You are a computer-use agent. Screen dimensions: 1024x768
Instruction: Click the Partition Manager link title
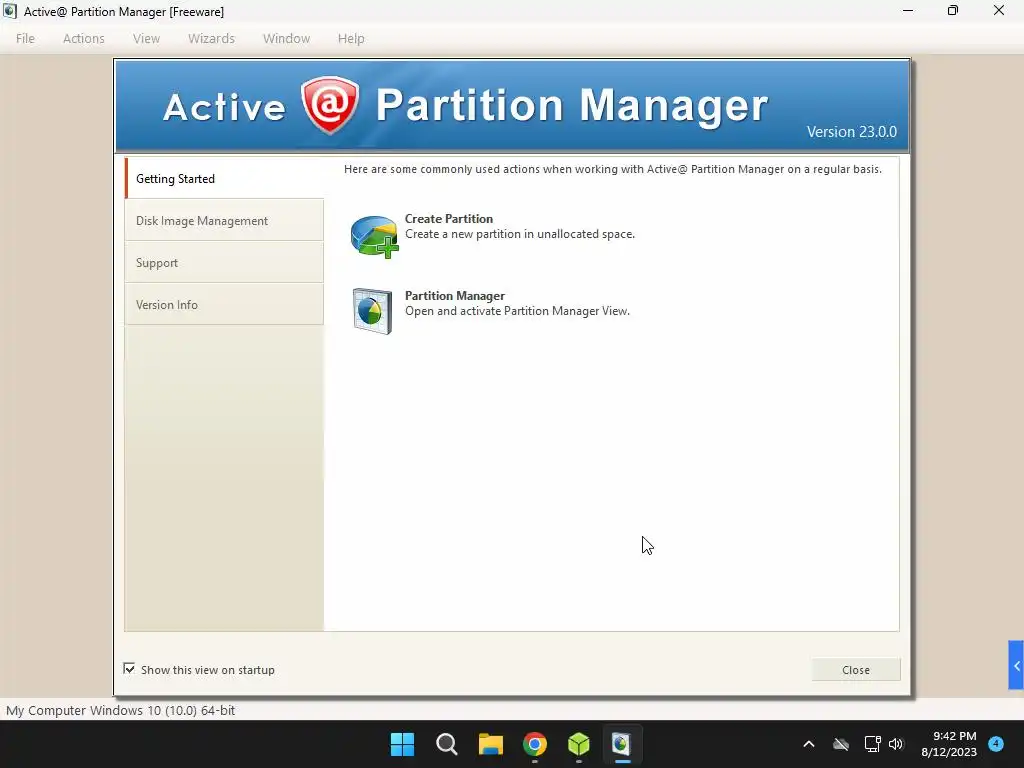(x=455, y=296)
